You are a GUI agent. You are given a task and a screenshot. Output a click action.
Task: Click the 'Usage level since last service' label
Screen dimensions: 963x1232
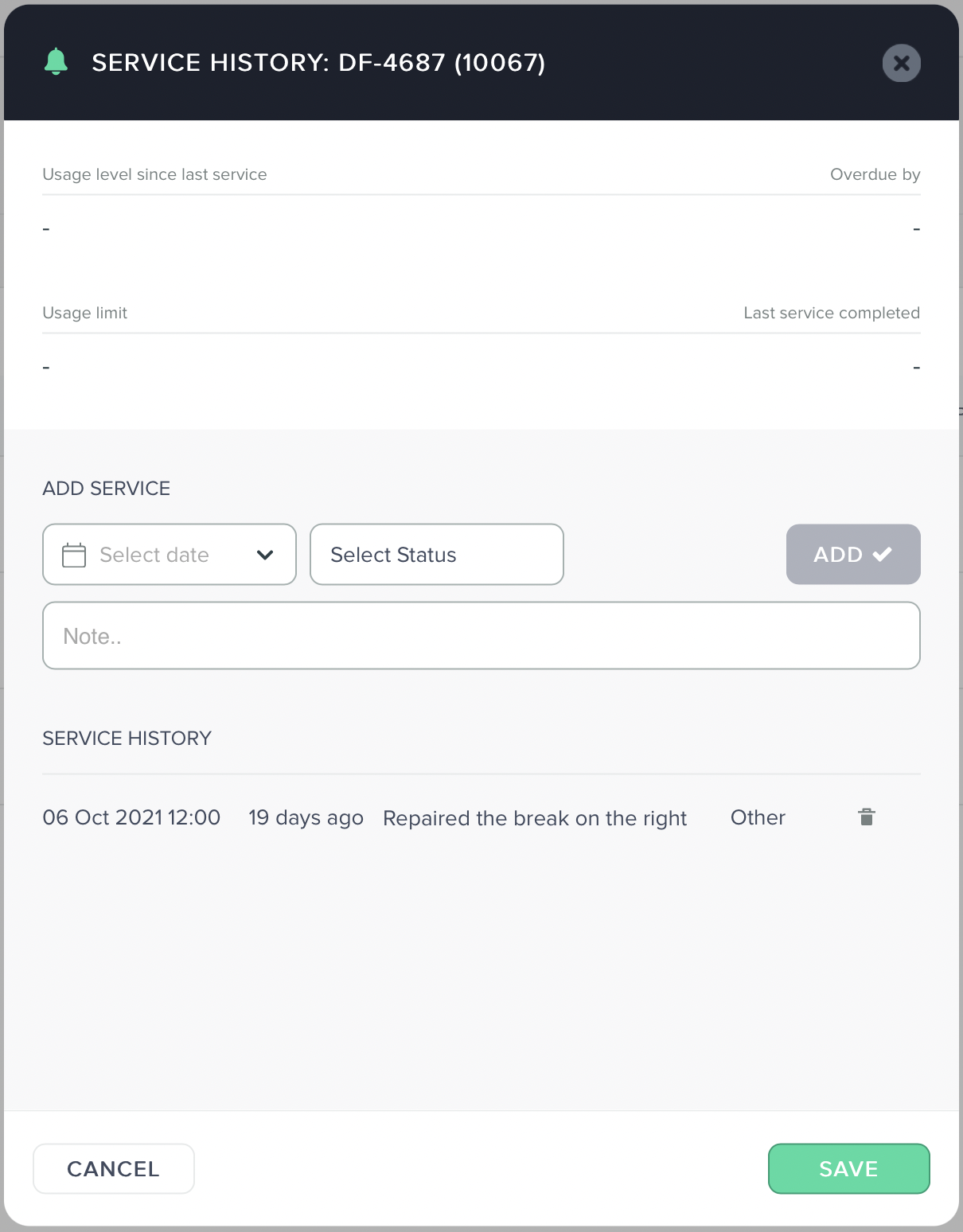(154, 174)
